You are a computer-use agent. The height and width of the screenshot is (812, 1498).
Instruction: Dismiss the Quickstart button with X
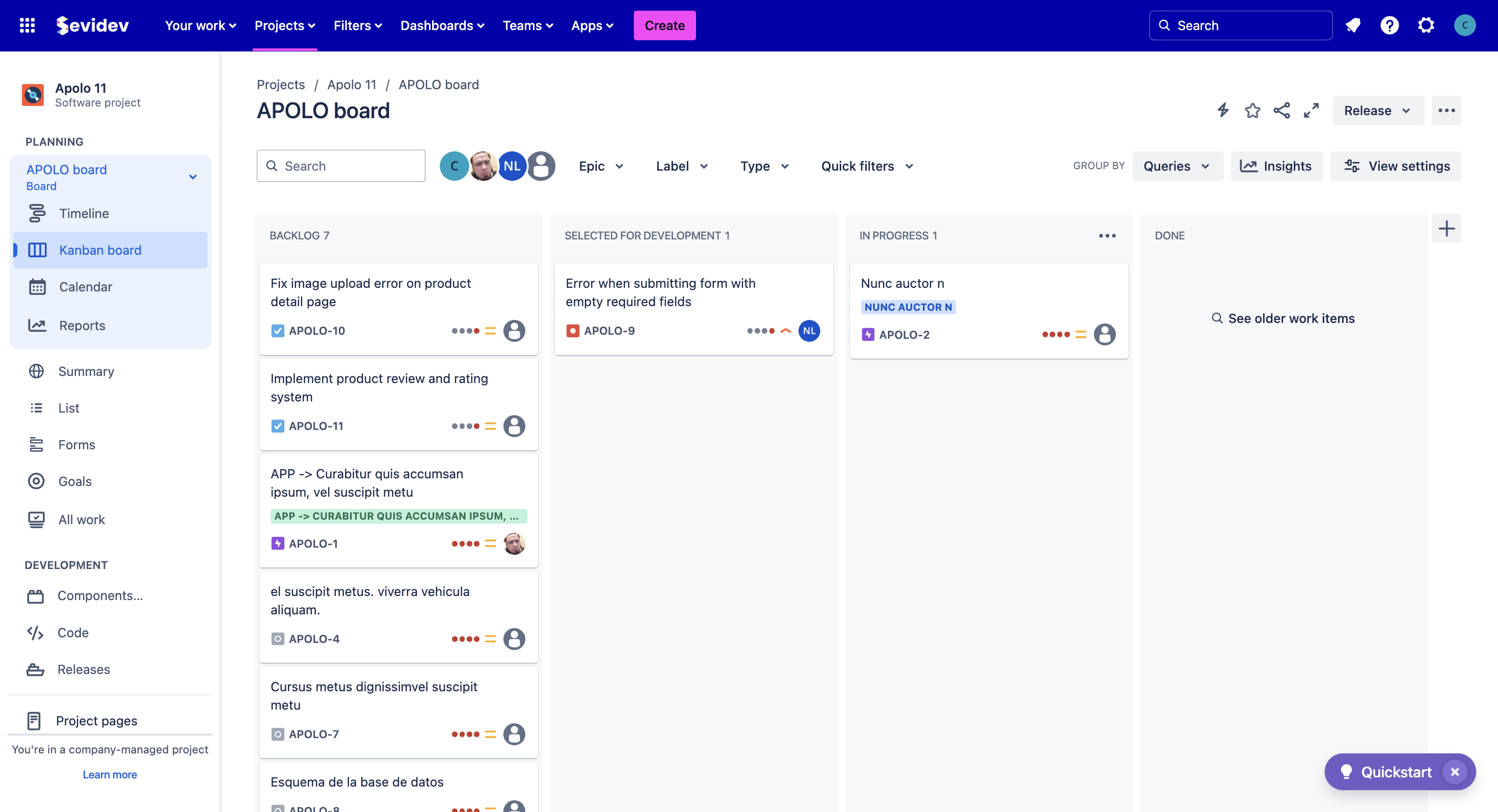click(1454, 772)
